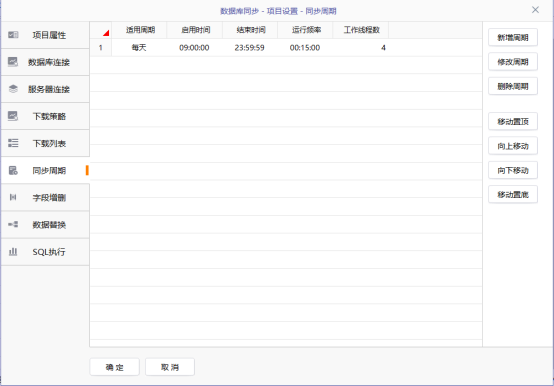Viewport: 554px width, 386px height.
Task: Switch to the 下载策略 tab
Action: [x=45, y=116]
